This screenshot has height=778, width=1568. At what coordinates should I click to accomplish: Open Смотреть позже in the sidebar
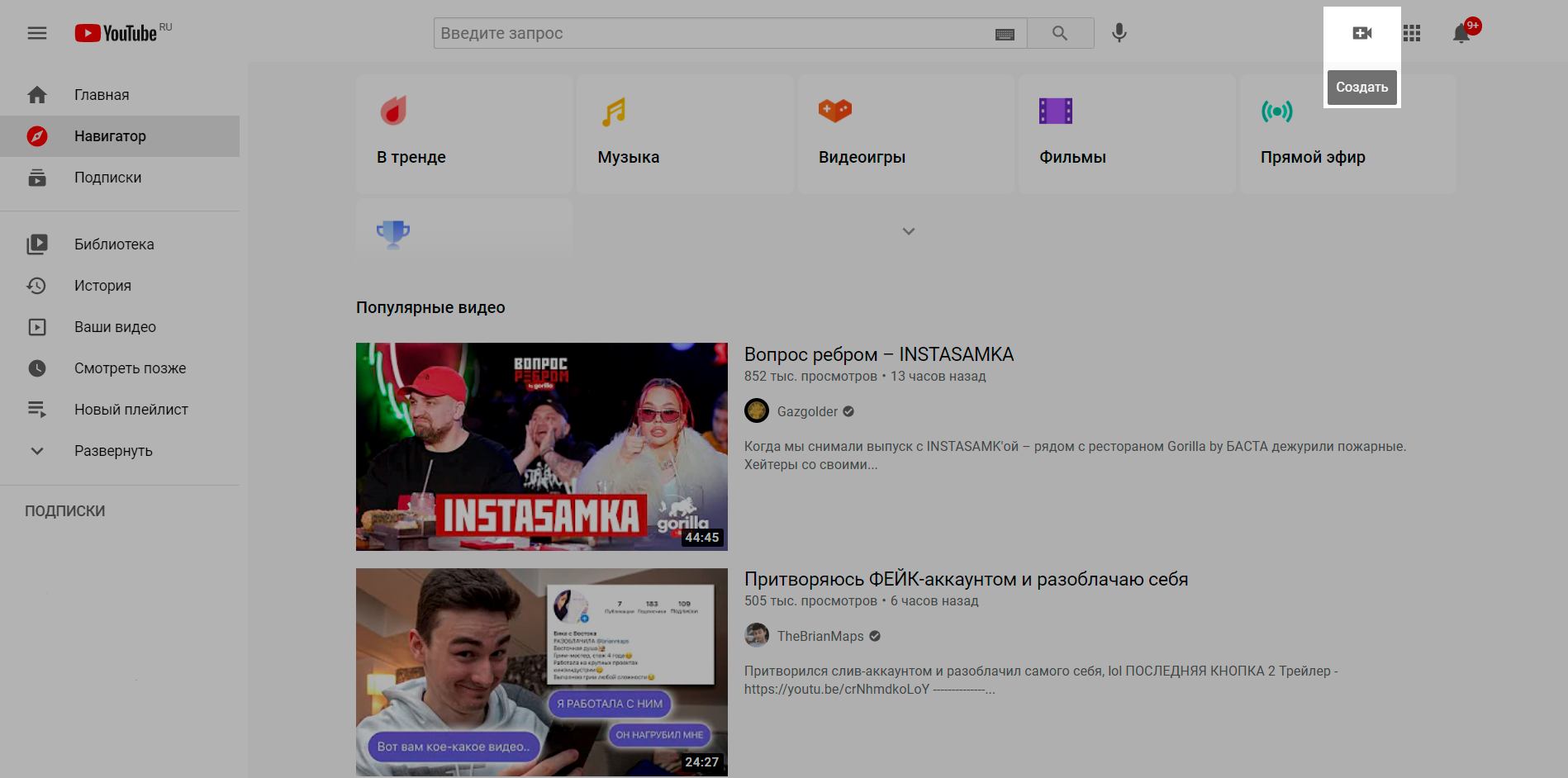pos(120,368)
